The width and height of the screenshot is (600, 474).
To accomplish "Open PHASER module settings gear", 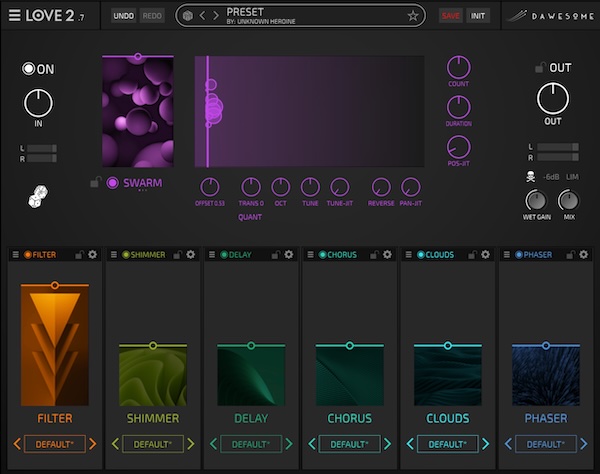I will coord(584,254).
